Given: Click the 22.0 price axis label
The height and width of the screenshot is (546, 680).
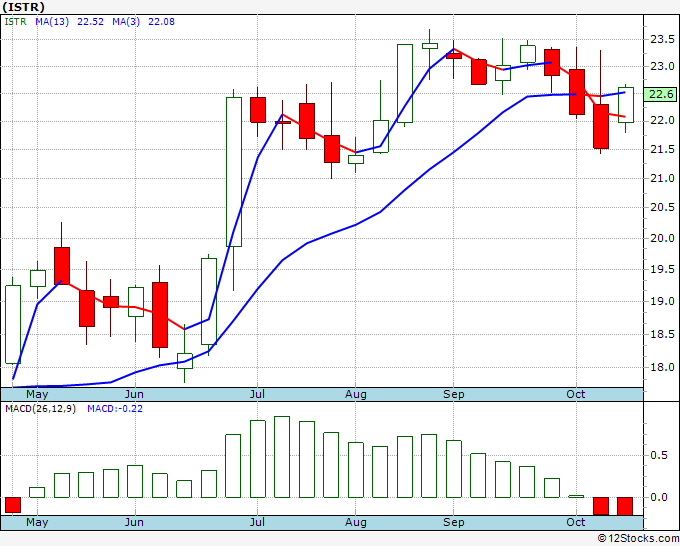Looking at the screenshot, I should [x=662, y=120].
